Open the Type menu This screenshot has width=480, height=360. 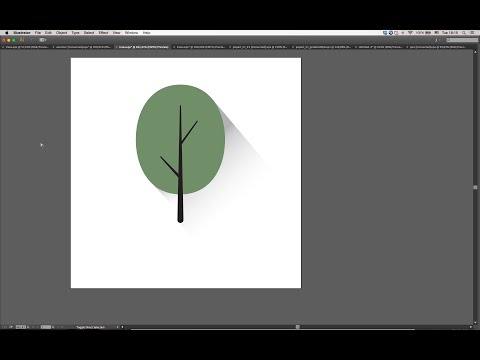point(75,33)
